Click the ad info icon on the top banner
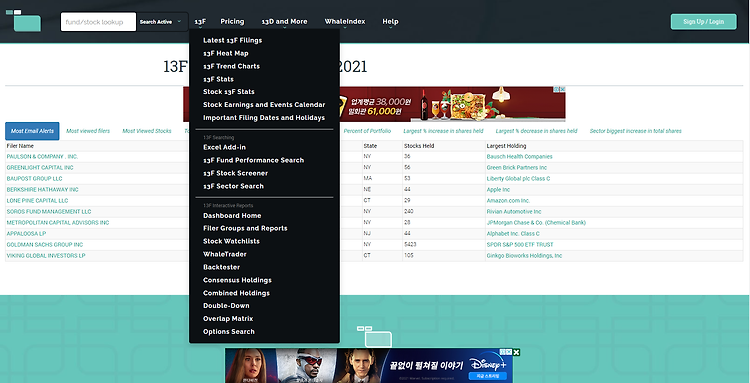Screen dimensions: 750x383 557,89
